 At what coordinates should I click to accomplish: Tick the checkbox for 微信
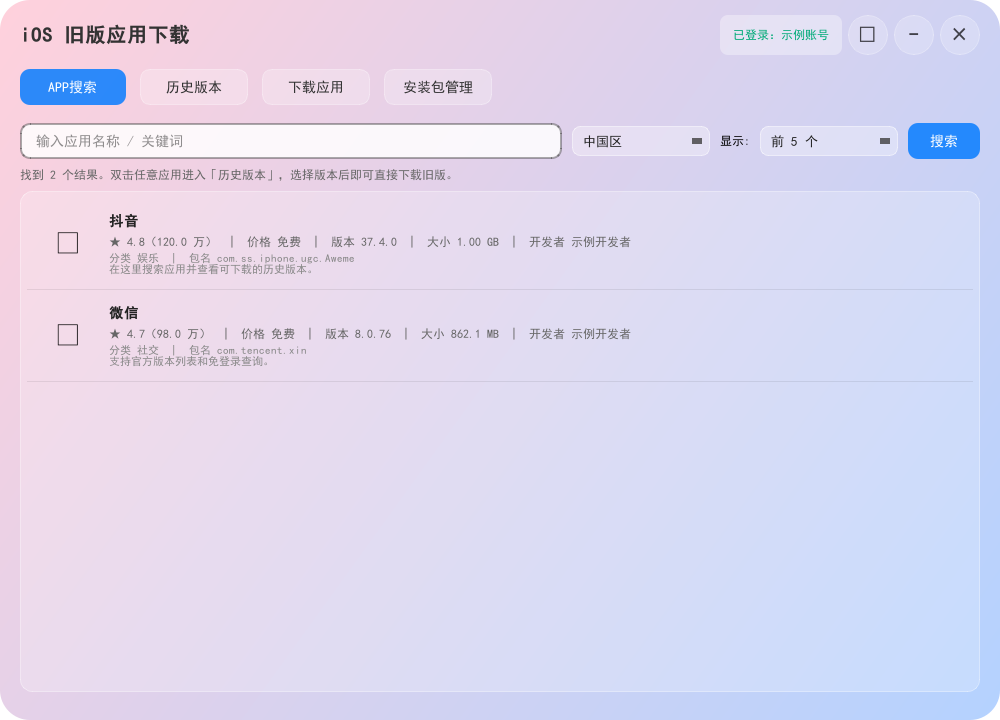68,335
